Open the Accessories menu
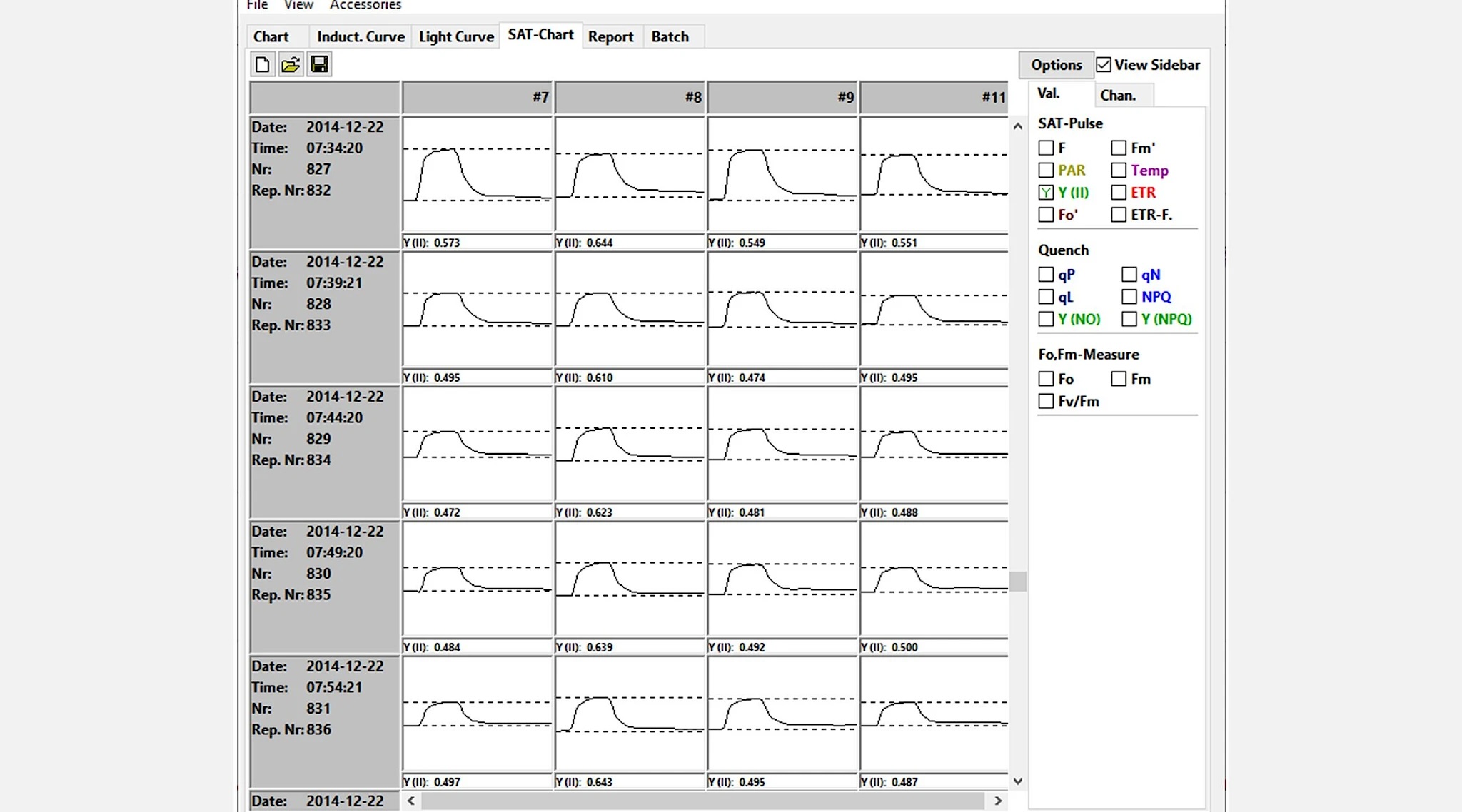Viewport: 1462px width, 812px height. click(x=365, y=5)
